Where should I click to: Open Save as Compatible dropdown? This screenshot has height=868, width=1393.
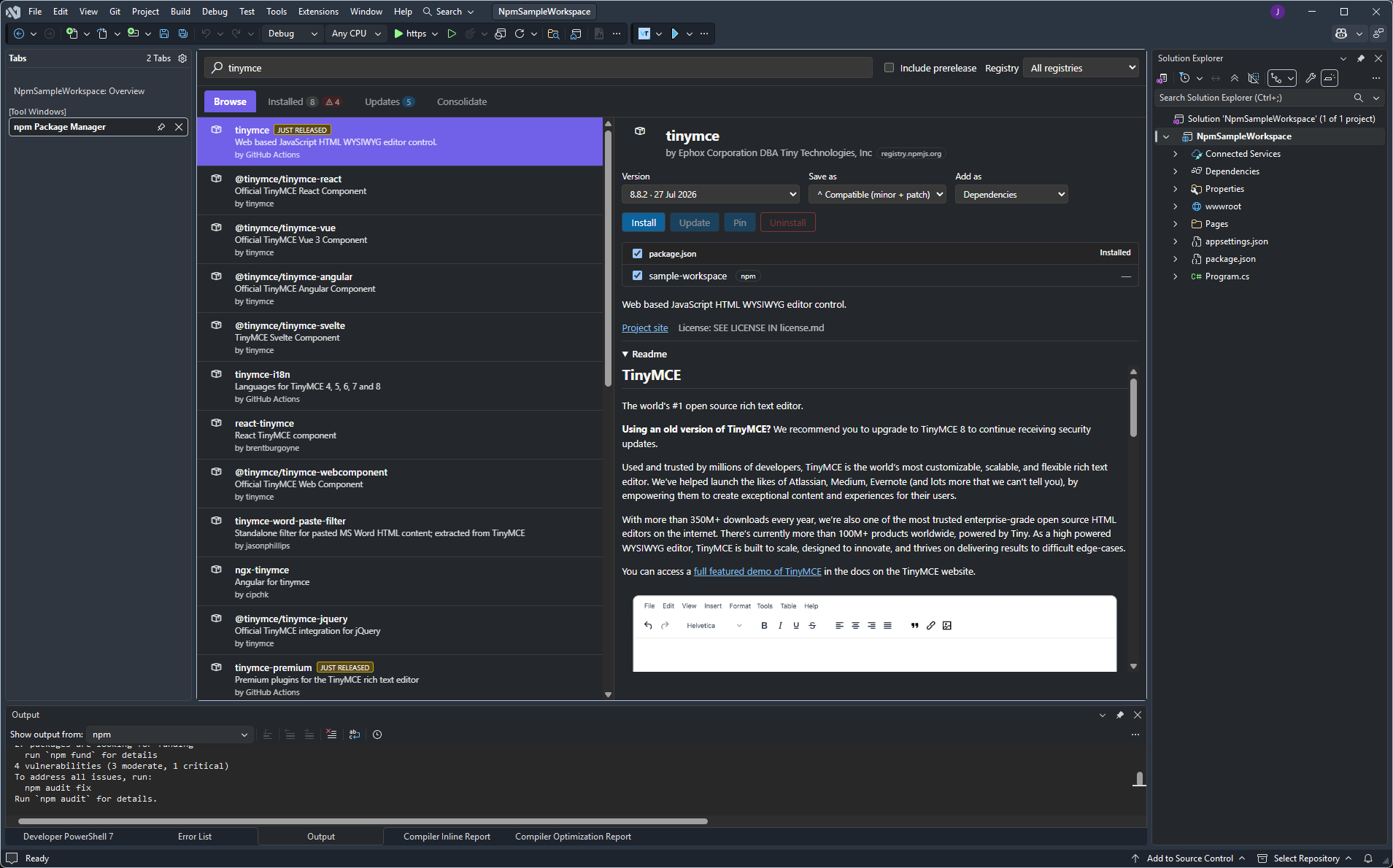(877, 195)
